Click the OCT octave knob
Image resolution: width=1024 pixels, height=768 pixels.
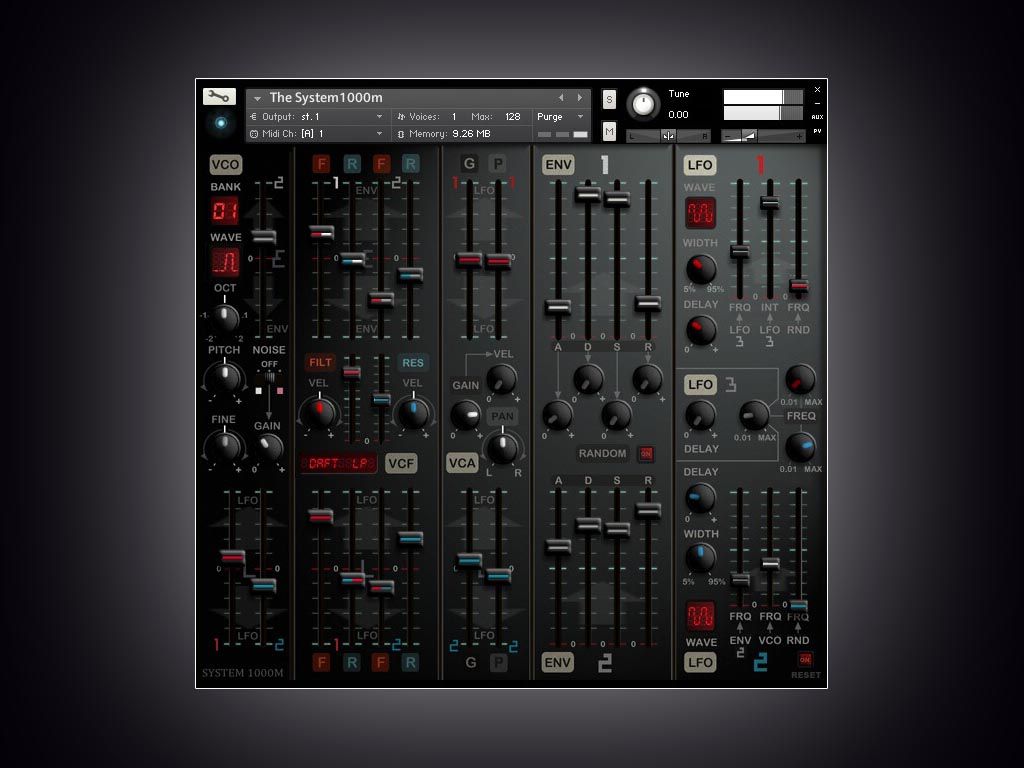tap(225, 318)
